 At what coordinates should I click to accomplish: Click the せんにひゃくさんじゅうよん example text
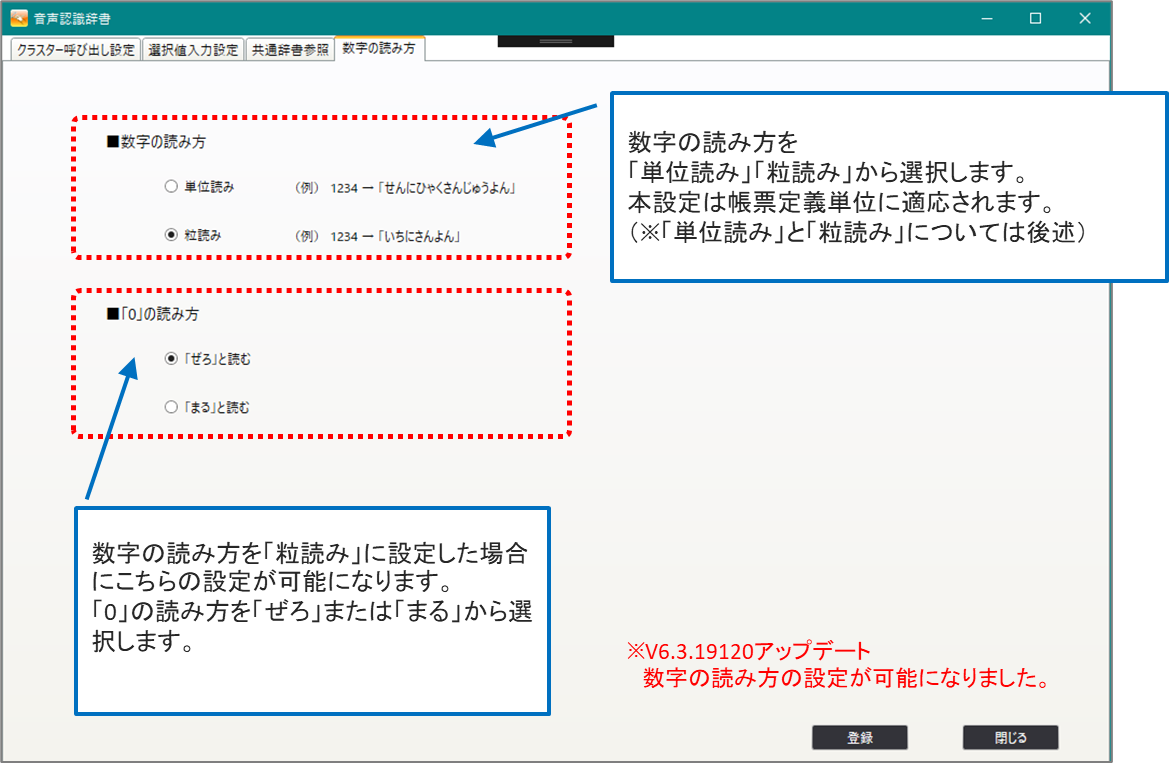(444, 188)
